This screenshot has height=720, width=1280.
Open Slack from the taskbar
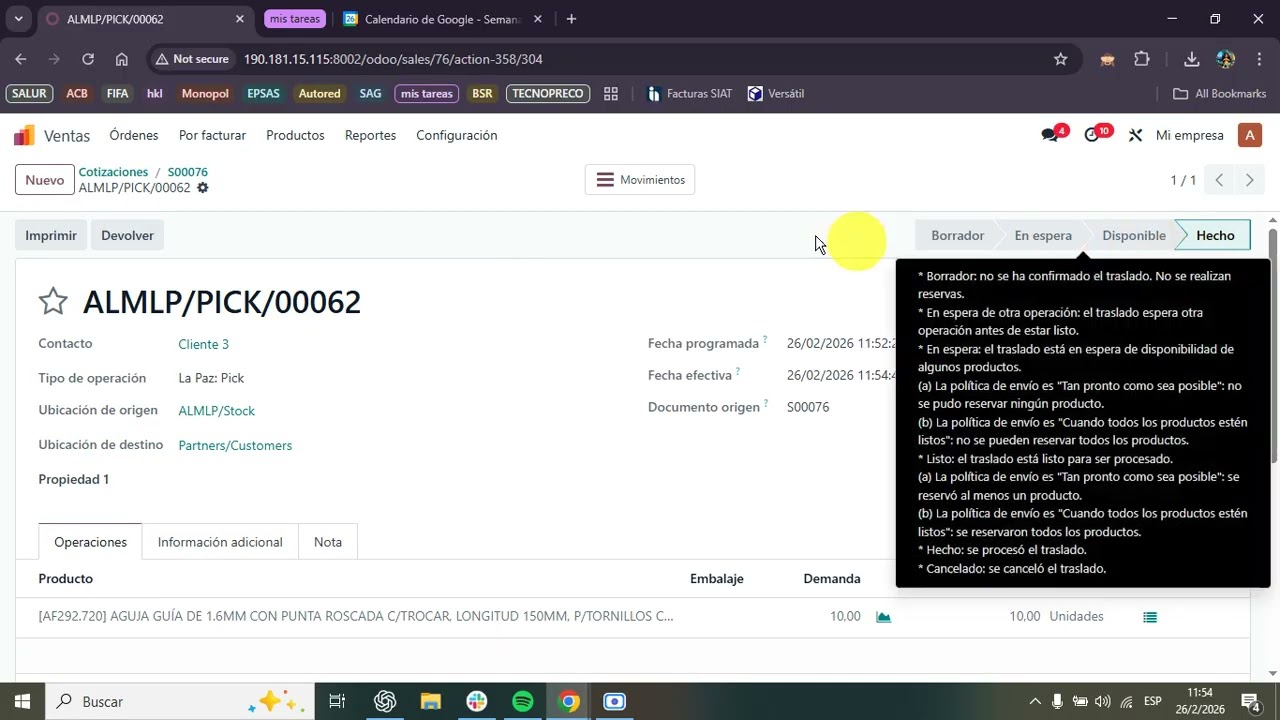coord(477,701)
